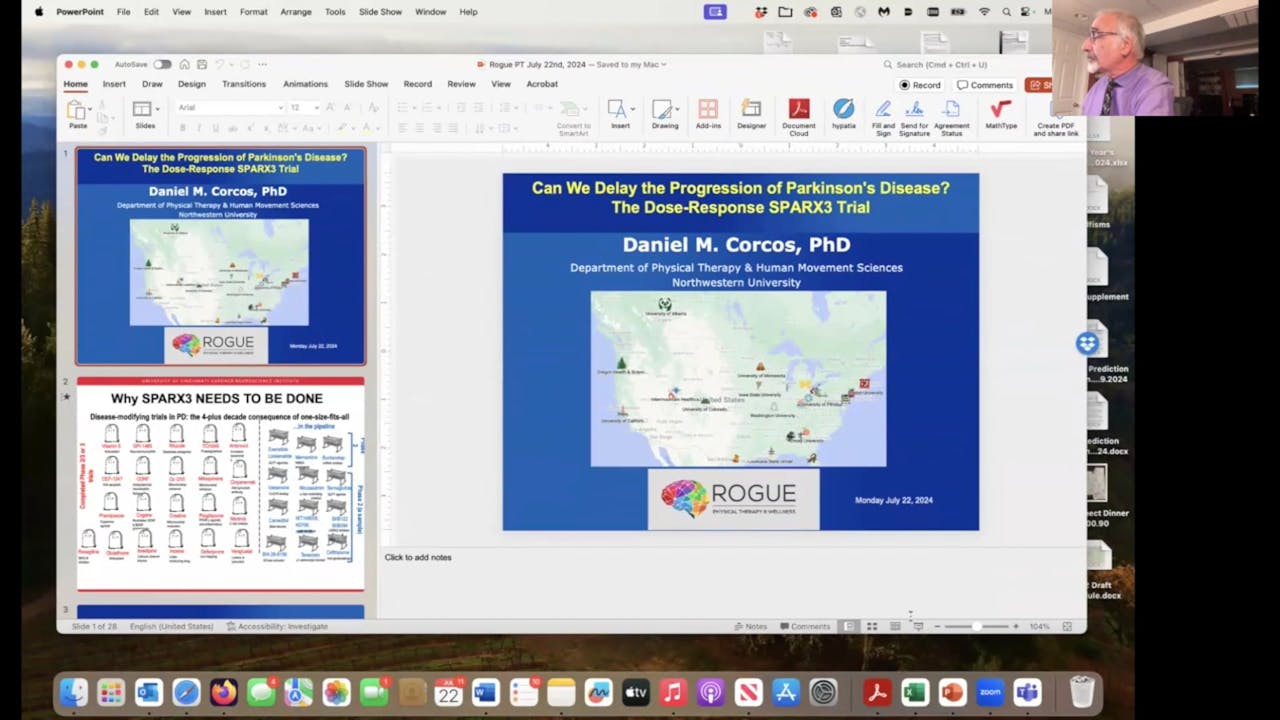Click Send for Signature

point(914,112)
